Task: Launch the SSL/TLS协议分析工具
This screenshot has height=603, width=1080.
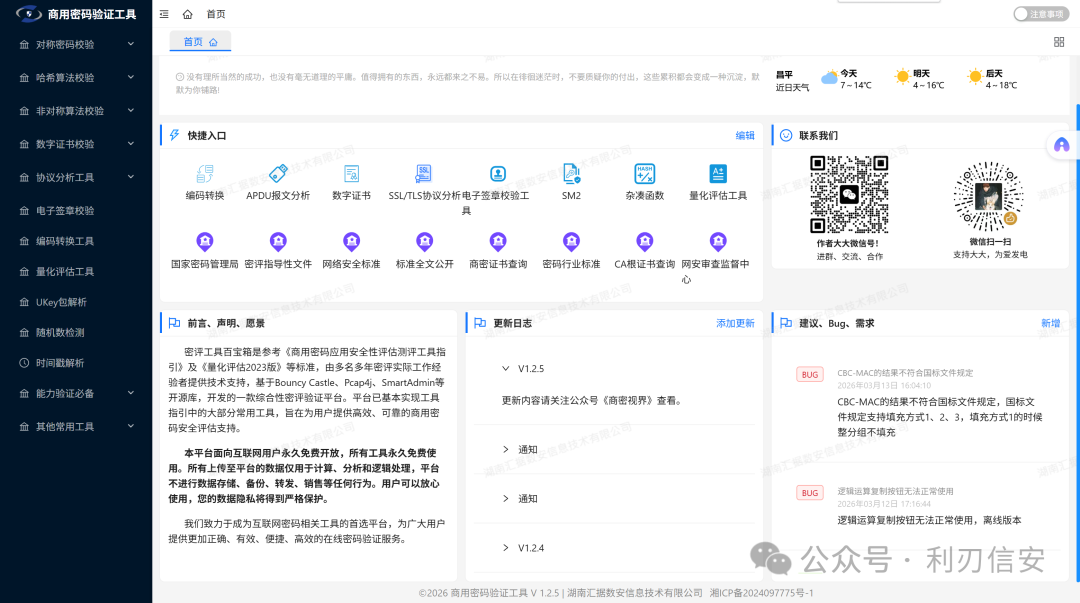Action: point(424,180)
